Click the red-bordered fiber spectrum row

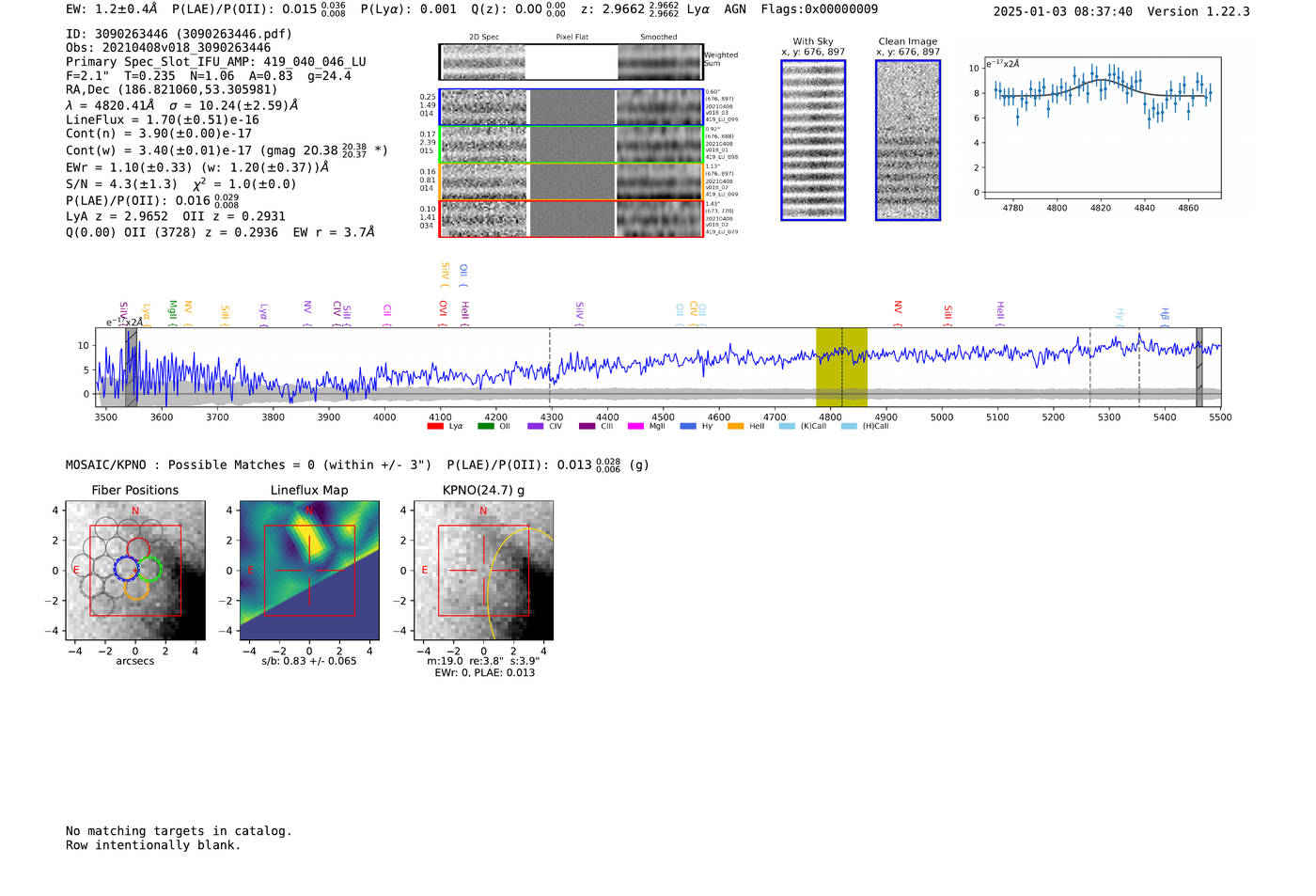point(571,218)
